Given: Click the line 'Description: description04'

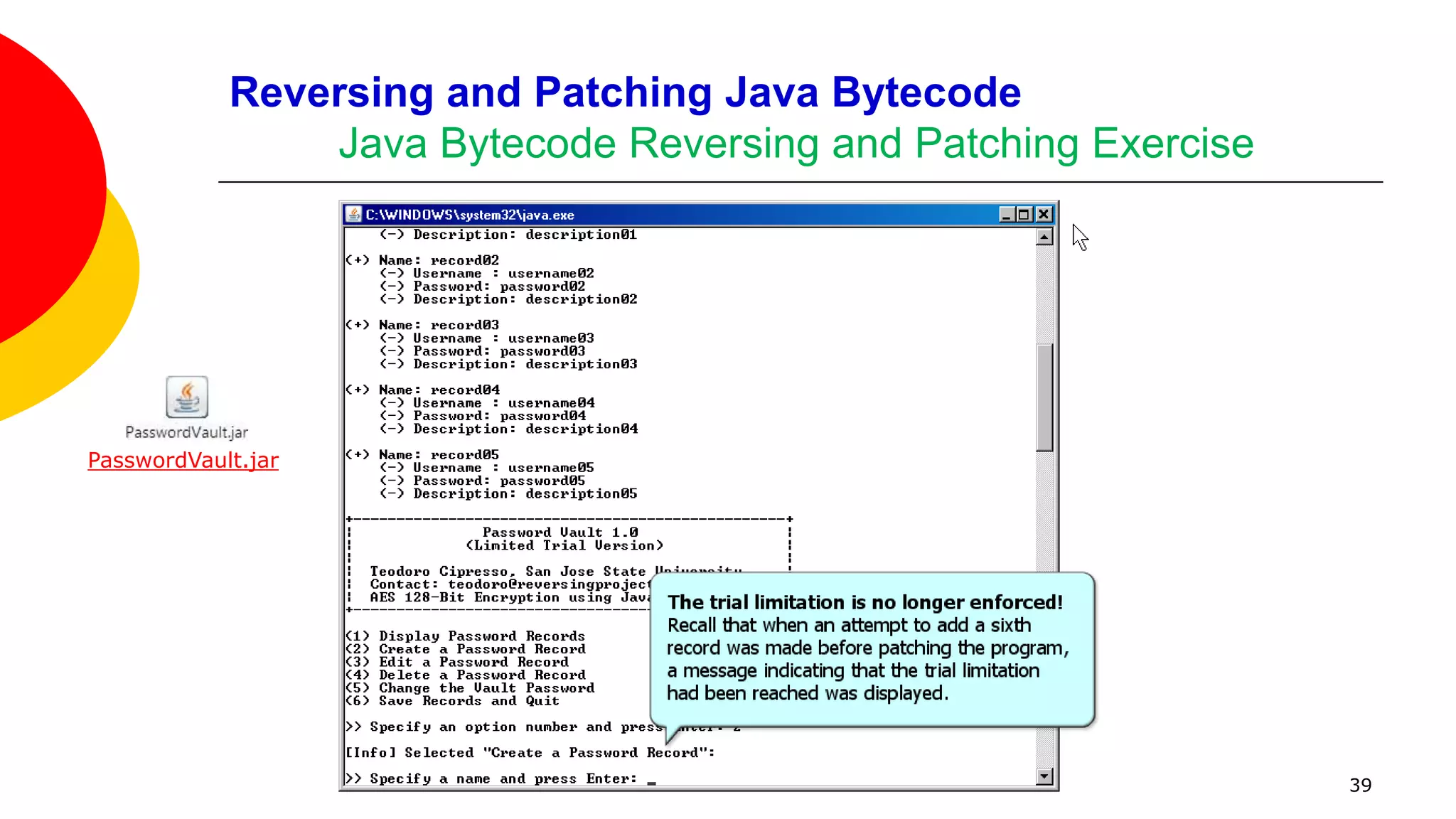Looking at the screenshot, I should coord(508,429).
